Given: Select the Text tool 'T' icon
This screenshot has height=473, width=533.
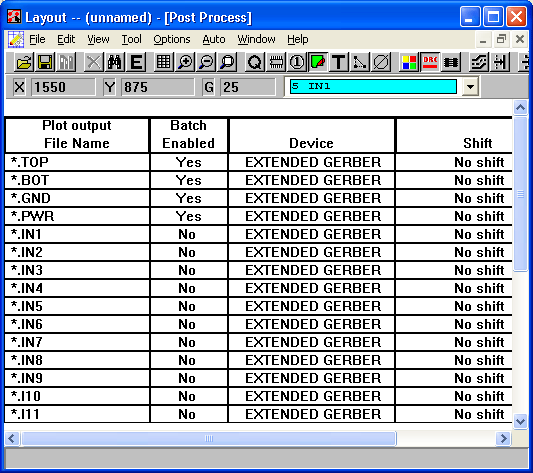Looking at the screenshot, I should click(x=339, y=62).
